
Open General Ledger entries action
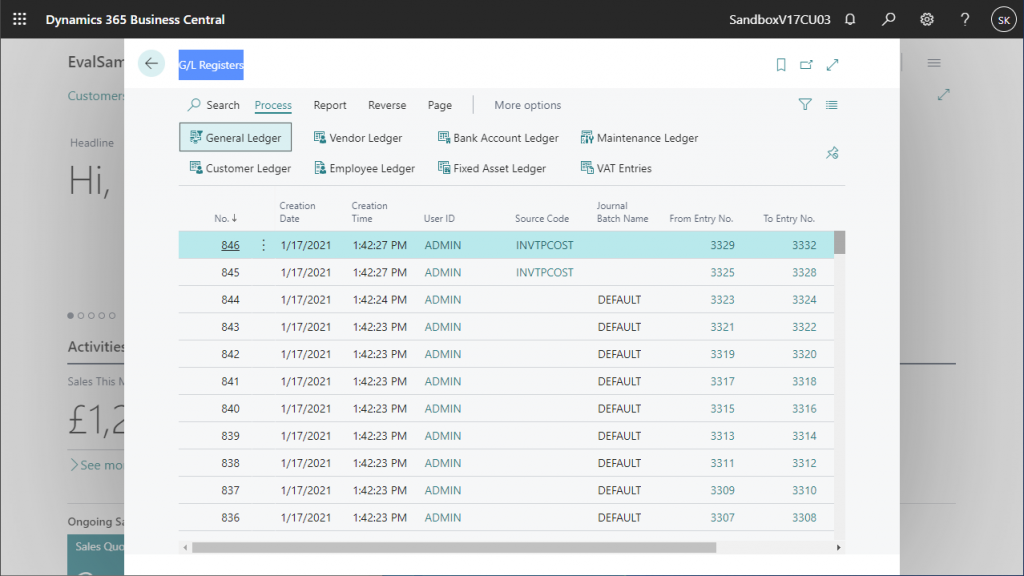click(235, 137)
